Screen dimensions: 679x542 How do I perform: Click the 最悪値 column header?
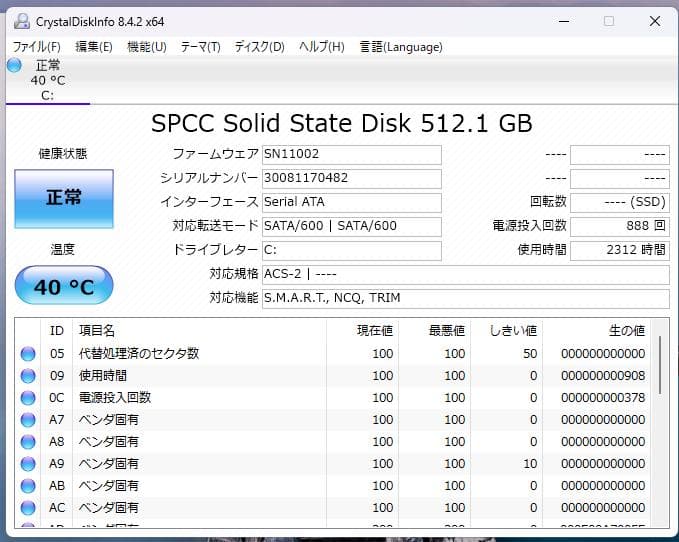pyautogui.click(x=435, y=331)
